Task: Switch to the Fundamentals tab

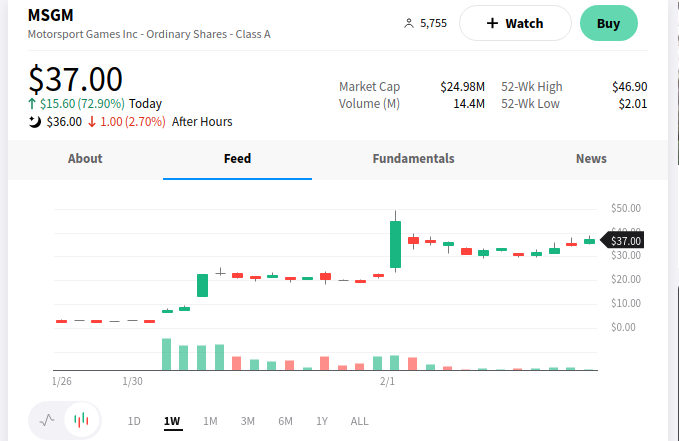Action: [x=413, y=159]
